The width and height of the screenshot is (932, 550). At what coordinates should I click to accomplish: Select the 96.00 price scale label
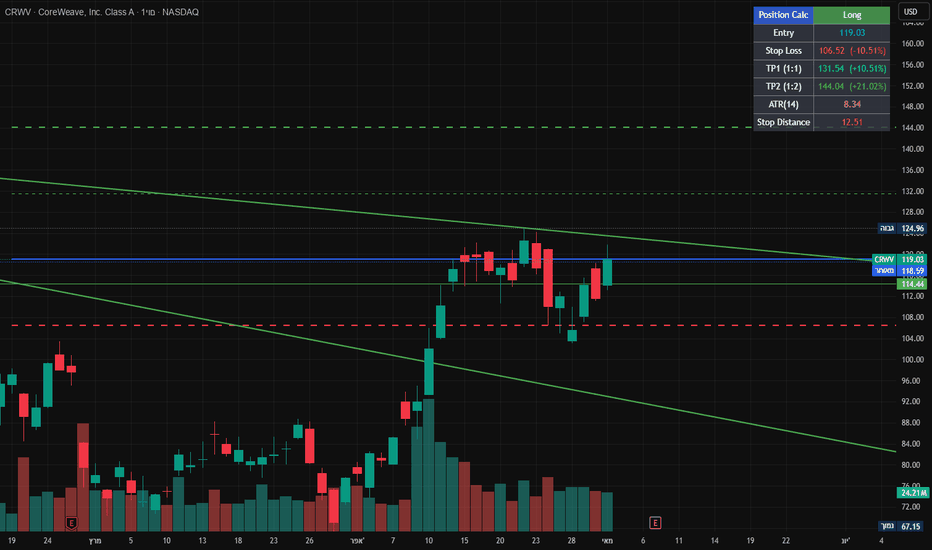912,381
